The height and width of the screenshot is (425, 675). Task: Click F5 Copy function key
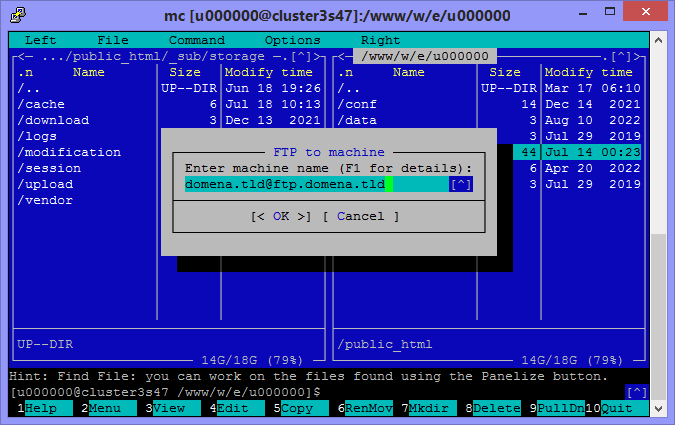(x=301, y=408)
